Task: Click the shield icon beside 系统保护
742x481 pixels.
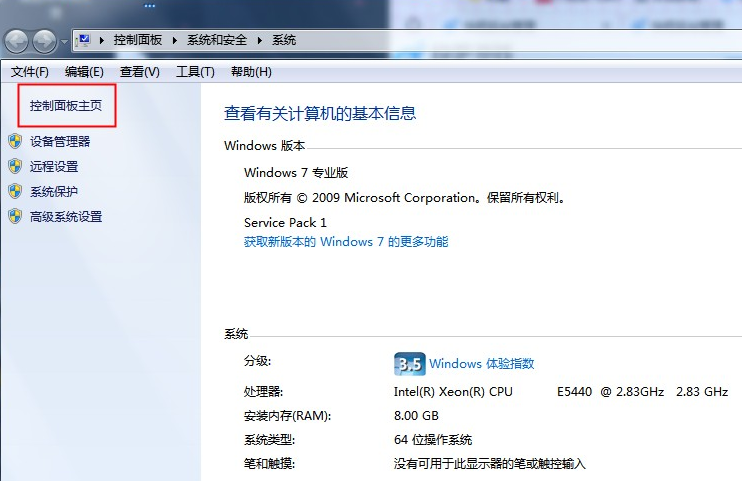Action: point(15,192)
